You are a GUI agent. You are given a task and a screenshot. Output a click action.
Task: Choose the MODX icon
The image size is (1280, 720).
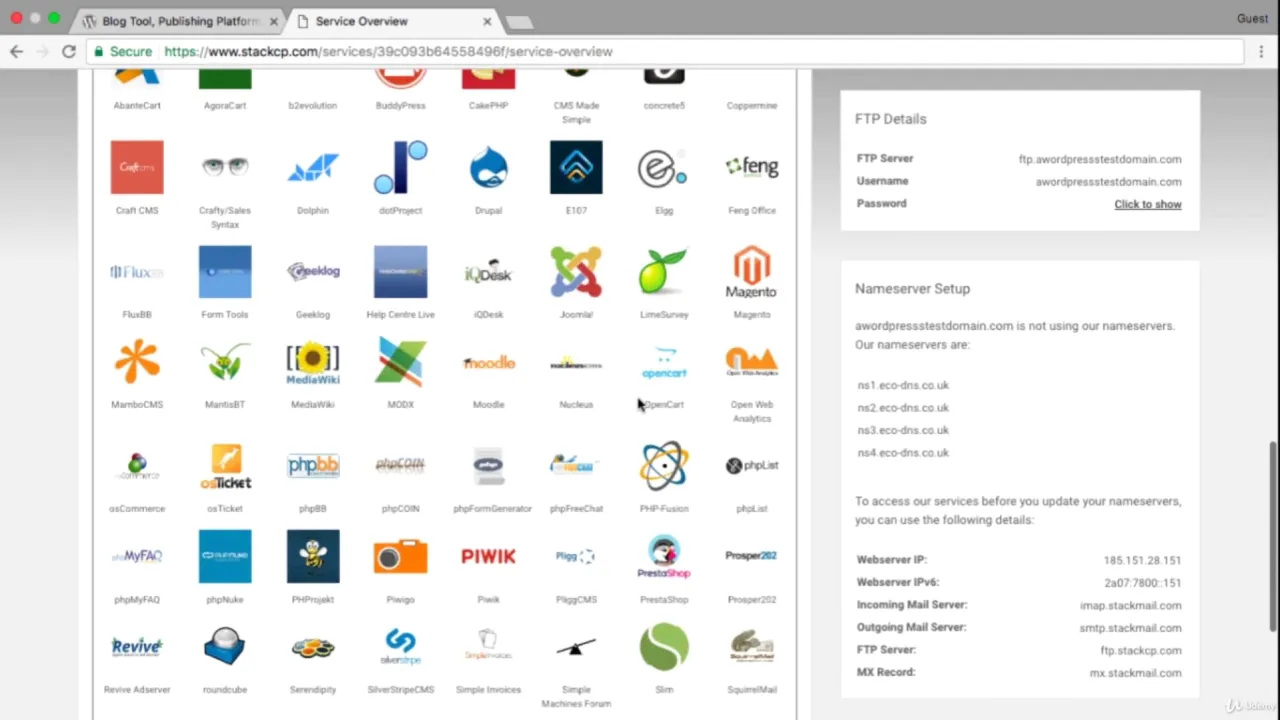[x=401, y=362]
